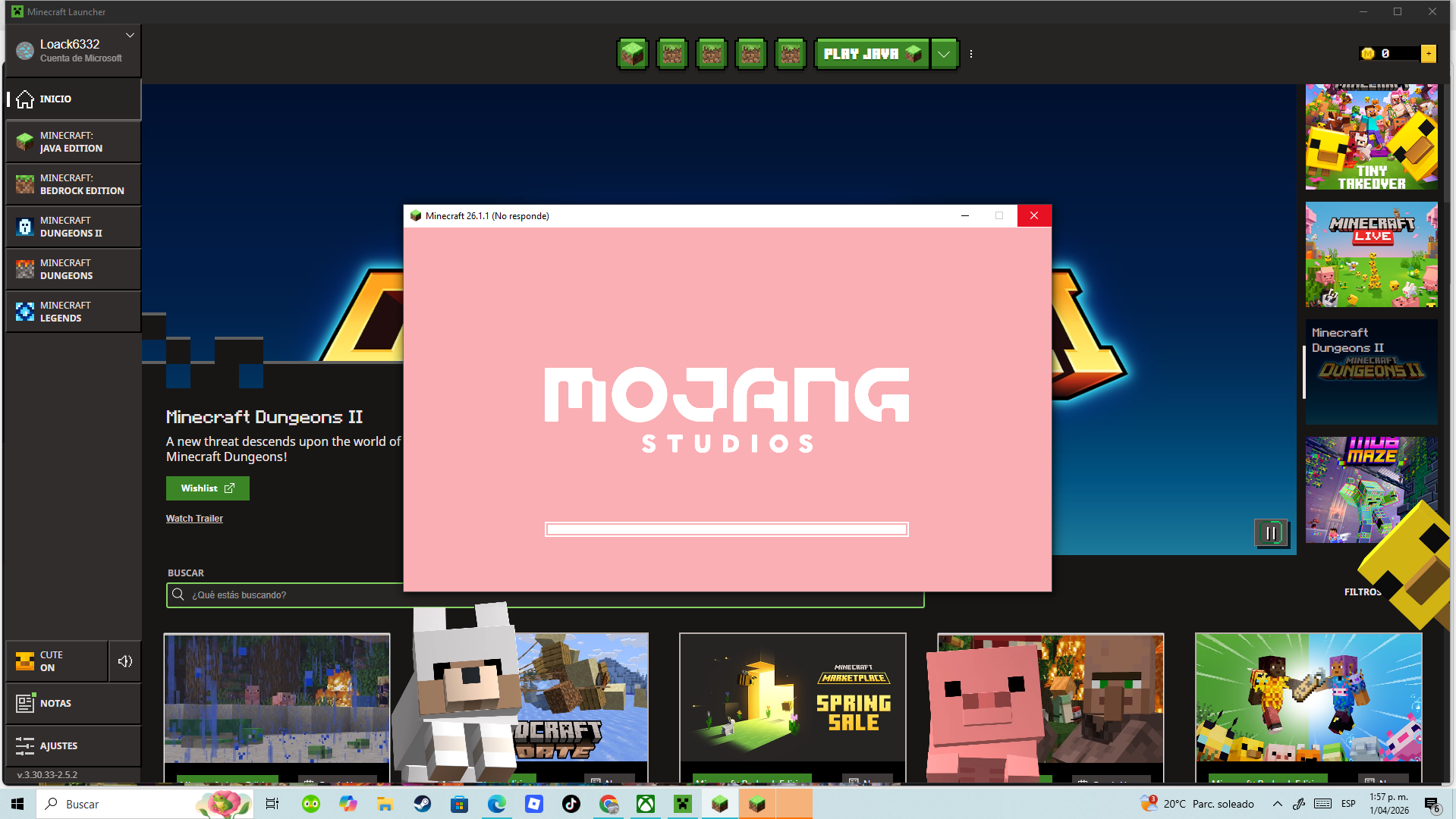The image size is (1456, 819).
Task: Show hidden system tray icons
Action: tap(1278, 804)
